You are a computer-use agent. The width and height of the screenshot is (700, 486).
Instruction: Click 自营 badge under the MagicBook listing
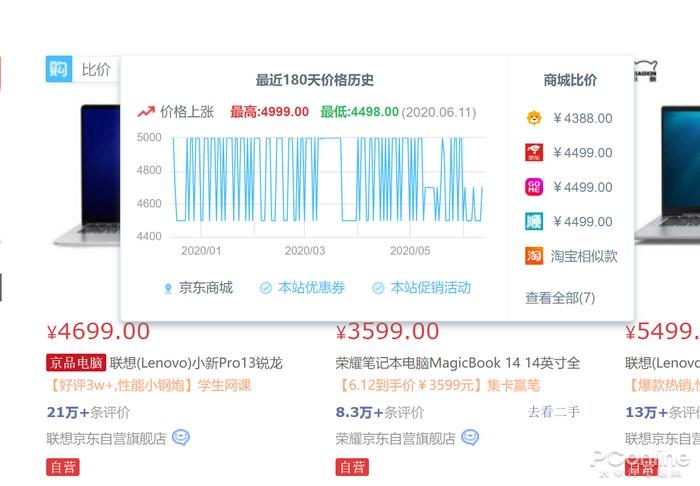click(x=352, y=467)
